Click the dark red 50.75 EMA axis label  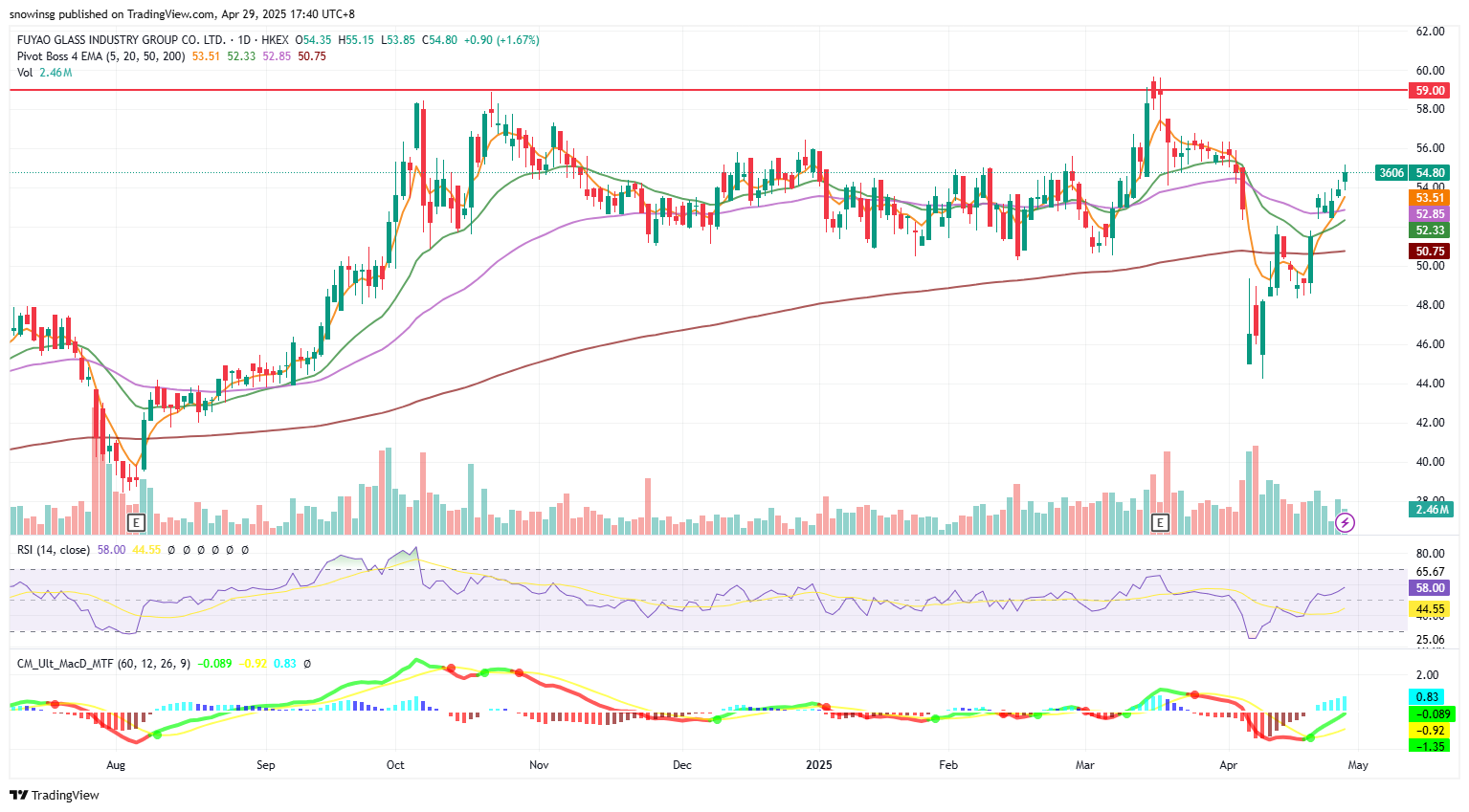click(1430, 252)
